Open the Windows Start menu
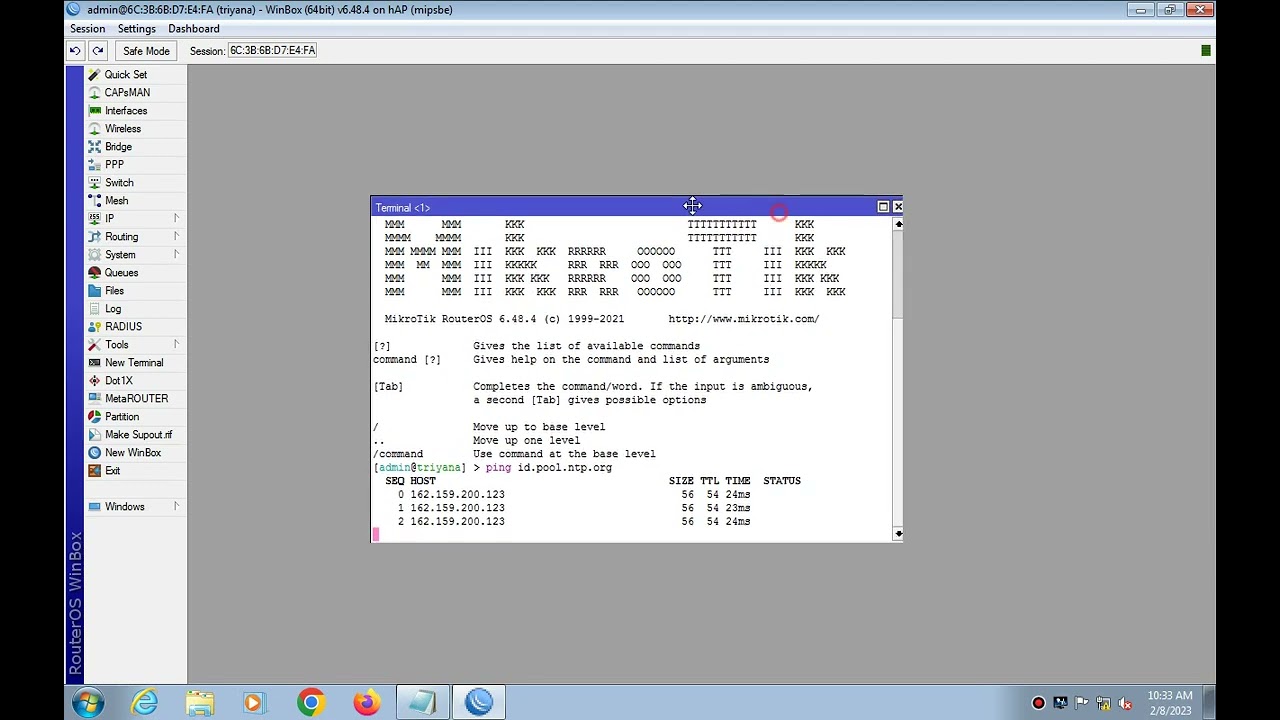This screenshot has height=720, width=1280. pos(88,703)
